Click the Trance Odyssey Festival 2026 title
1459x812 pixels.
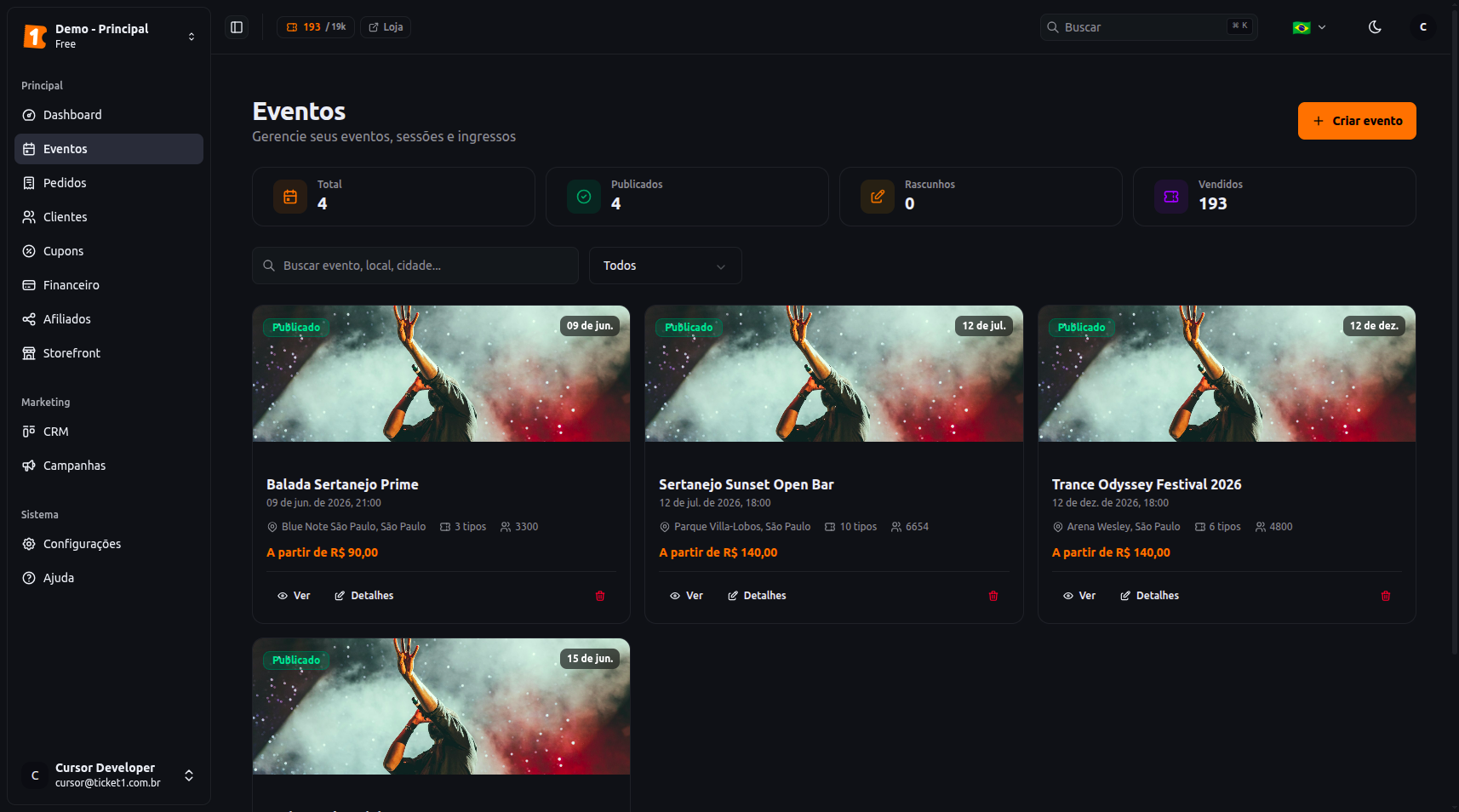pyautogui.click(x=1147, y=484)
